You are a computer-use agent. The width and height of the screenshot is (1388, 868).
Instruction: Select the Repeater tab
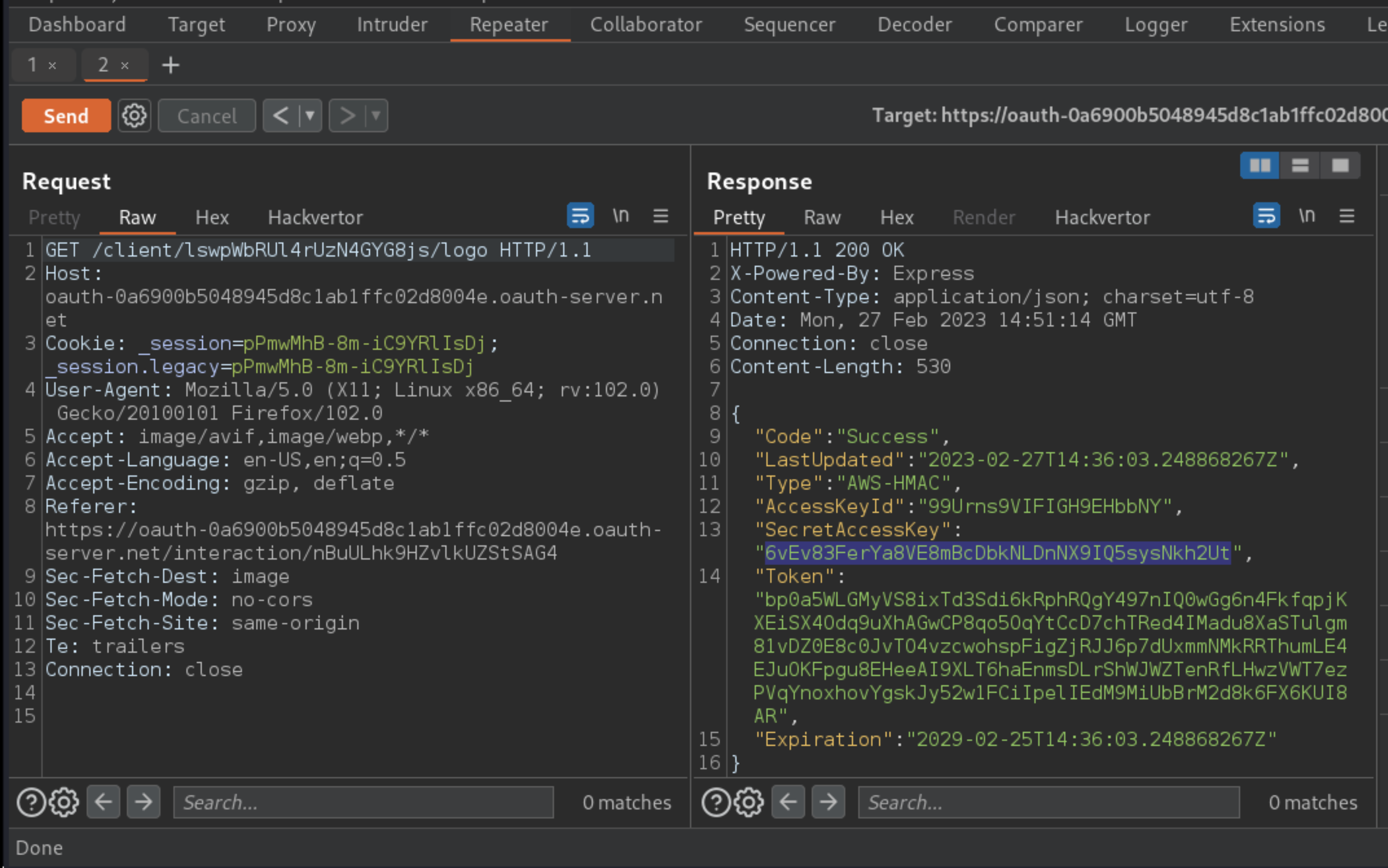click(x=509, y=25)
